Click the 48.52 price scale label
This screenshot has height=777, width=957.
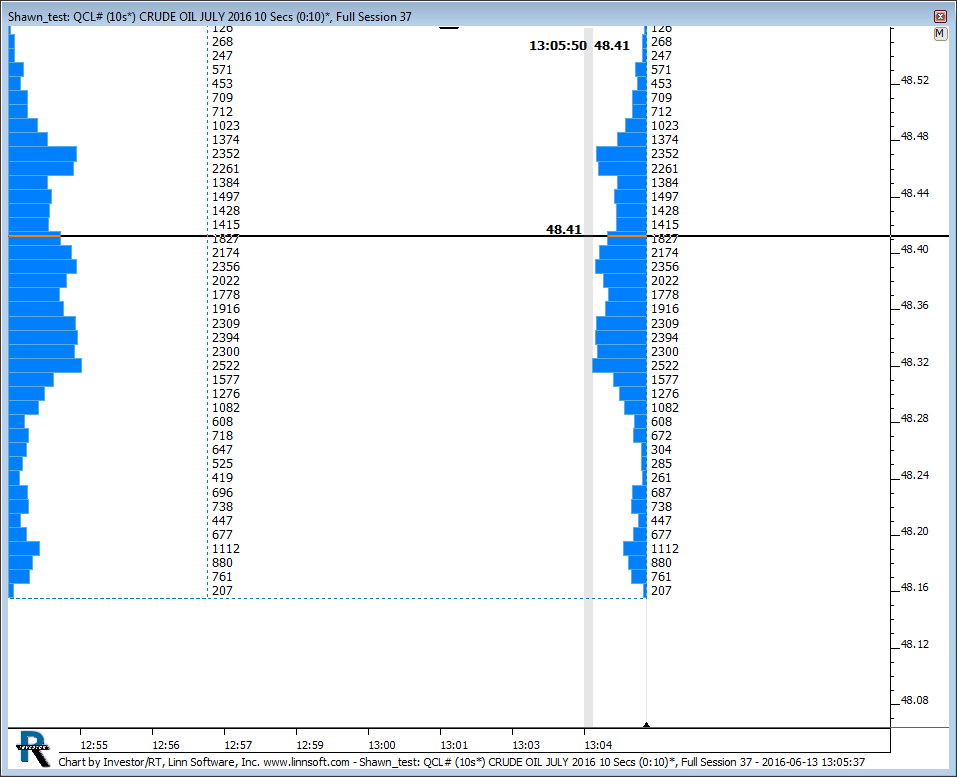pyautogui.click(x=915, y=81)
